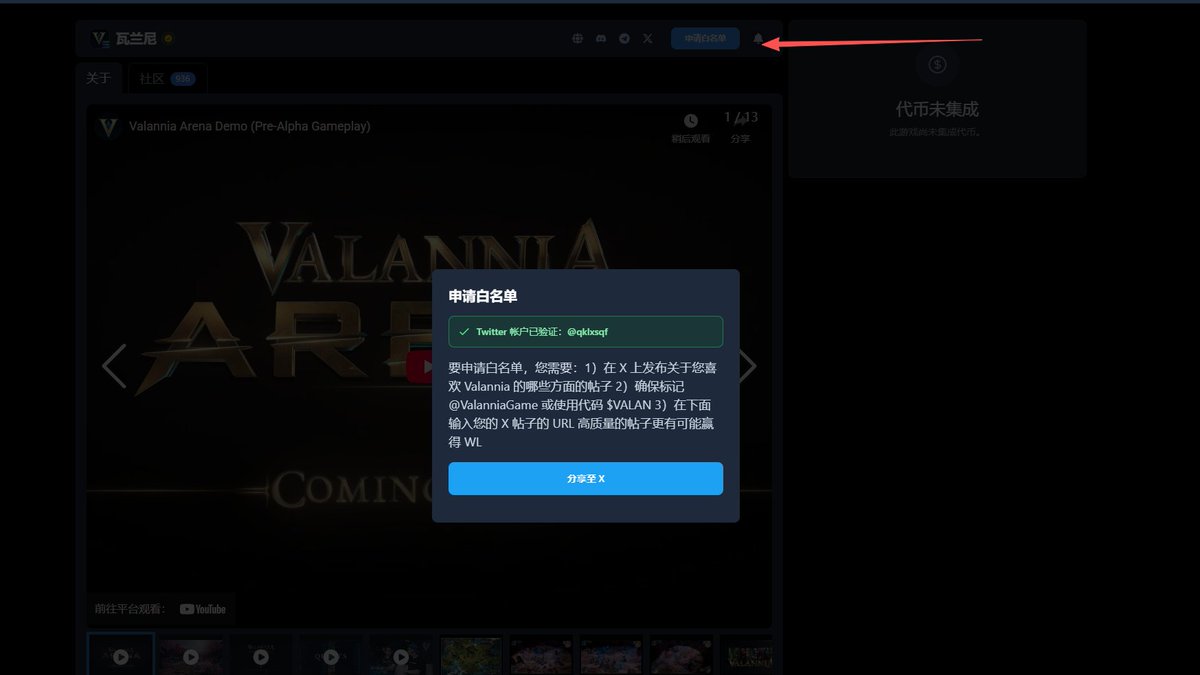Select the last Valannia logo thumbnail
The image size is (1200, 675).
pyautogui.click(x=746, y=656)
